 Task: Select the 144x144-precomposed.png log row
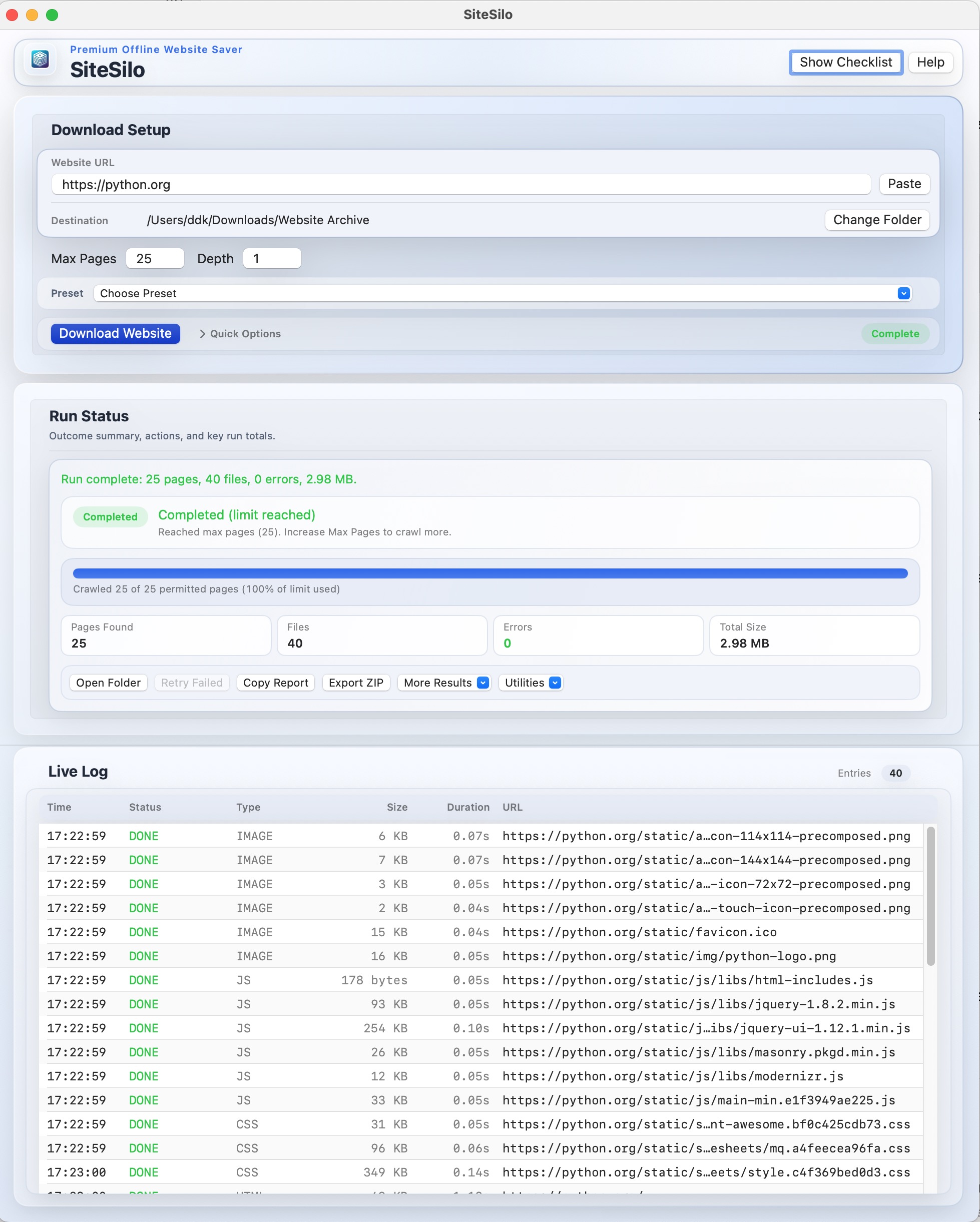click(x=480, y=860)
